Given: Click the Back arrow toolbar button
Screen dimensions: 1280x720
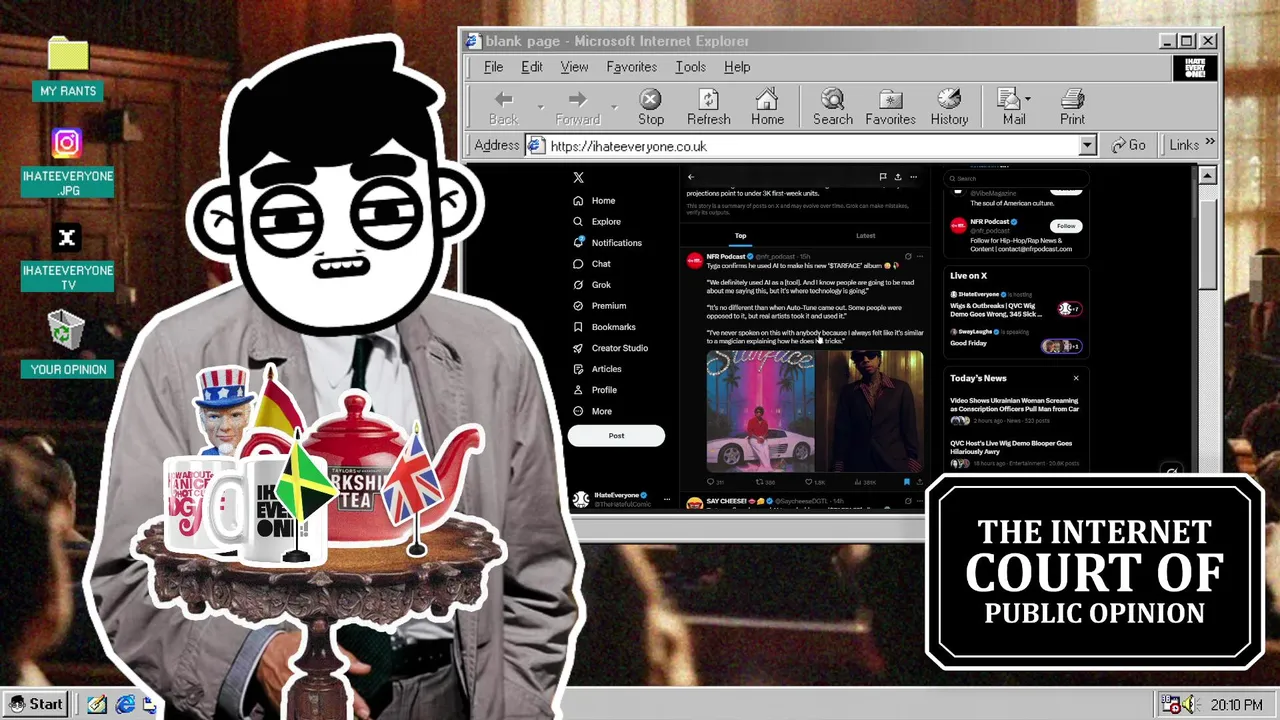Looking at the screenshot, I should [504, 107].
